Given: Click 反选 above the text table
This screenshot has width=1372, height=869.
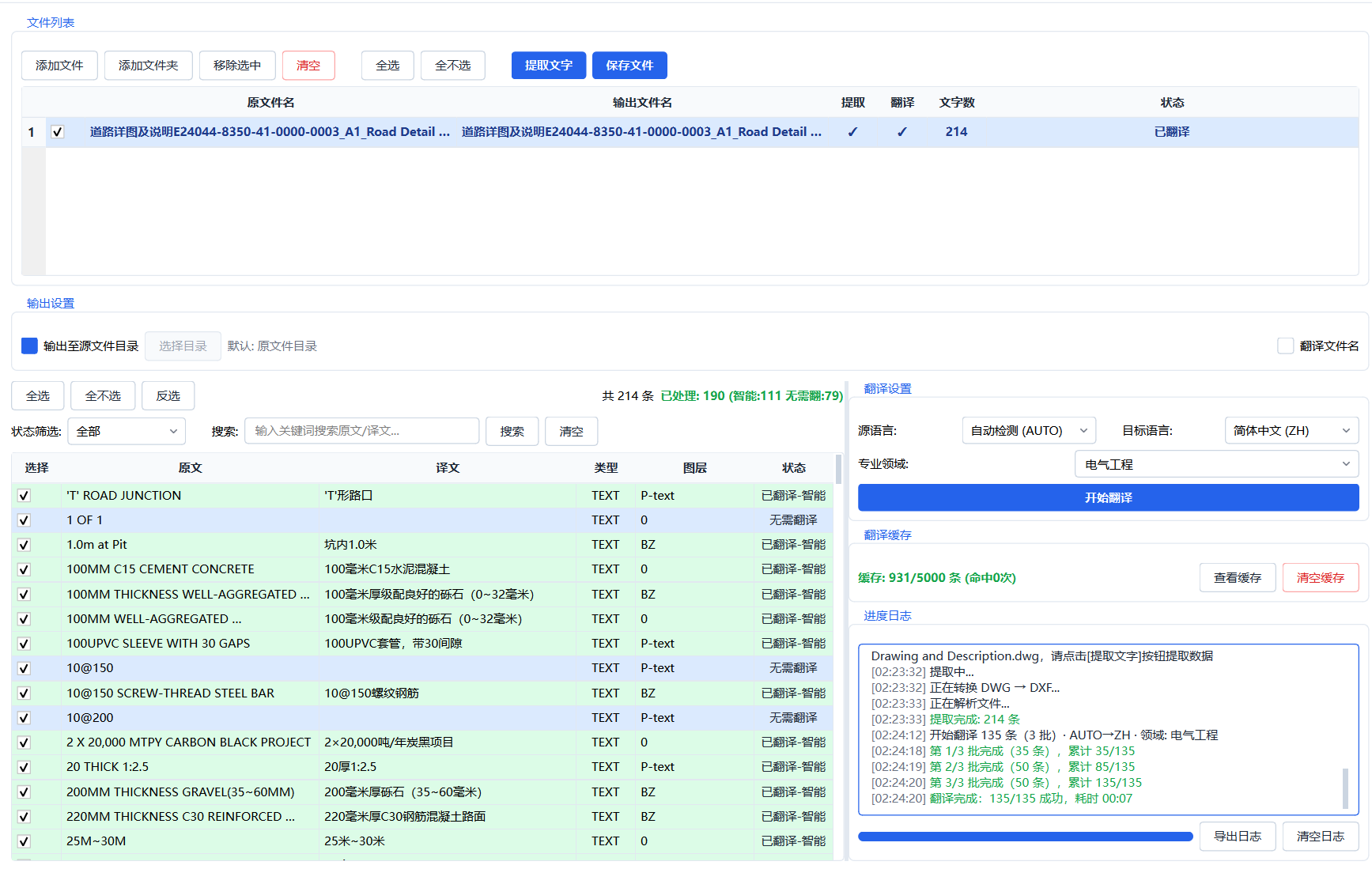Looking at the screenshot, I should pos(168,395).
